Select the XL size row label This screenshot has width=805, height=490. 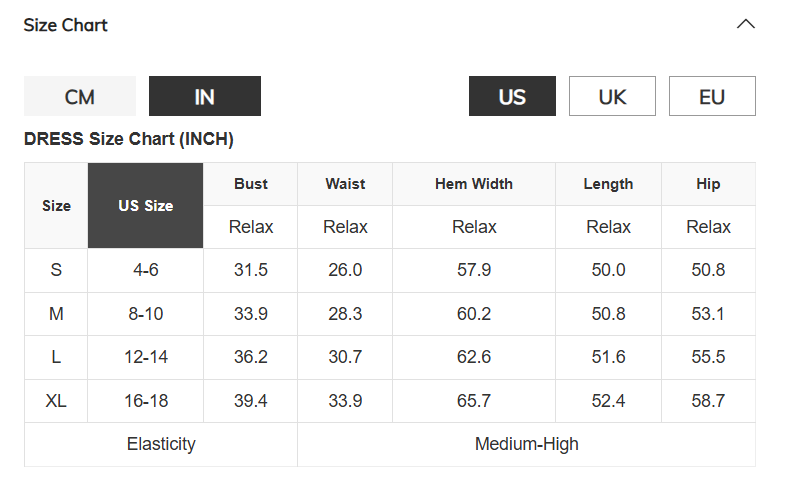56,401
